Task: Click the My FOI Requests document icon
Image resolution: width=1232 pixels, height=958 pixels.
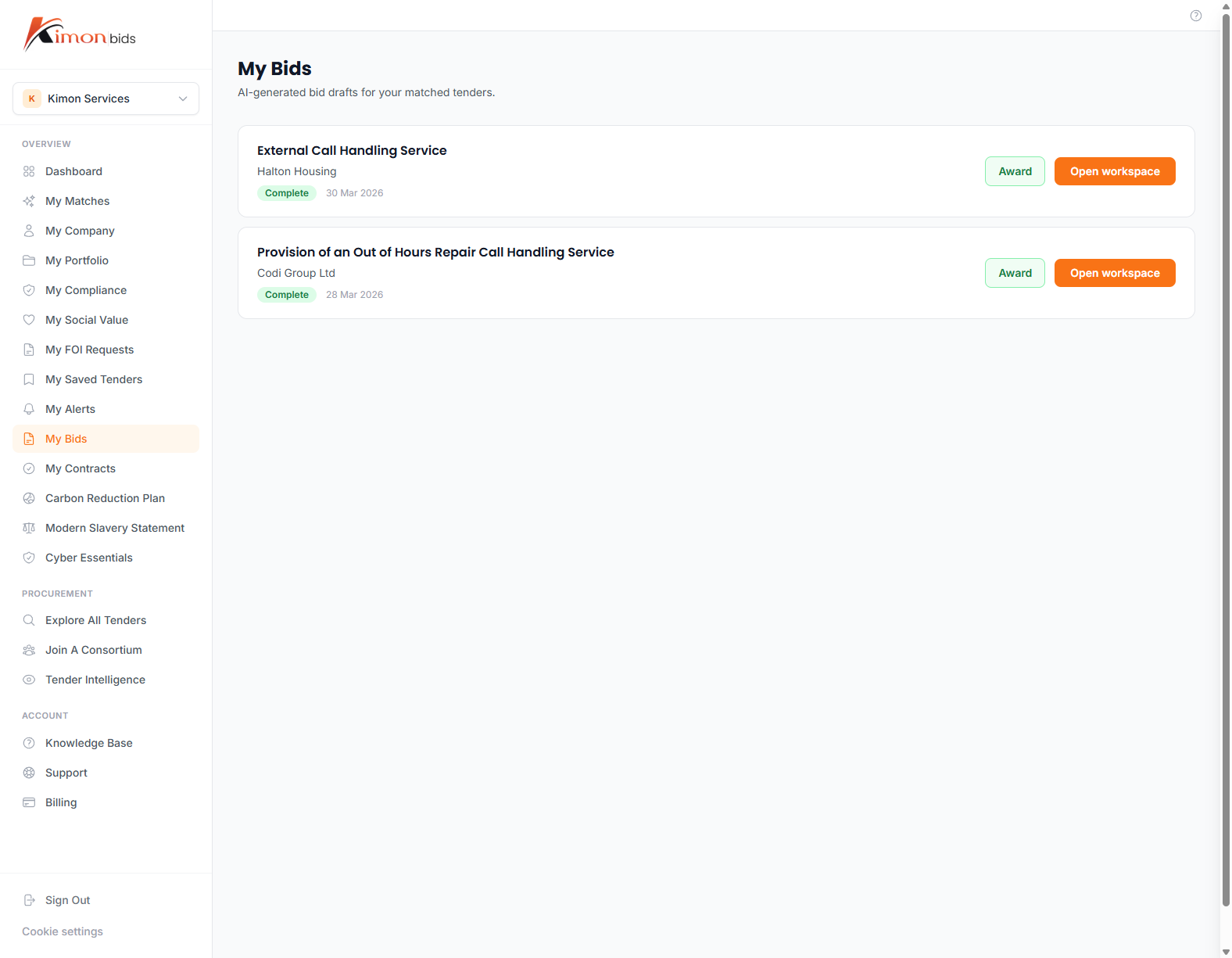Action: tap(29, 350)
